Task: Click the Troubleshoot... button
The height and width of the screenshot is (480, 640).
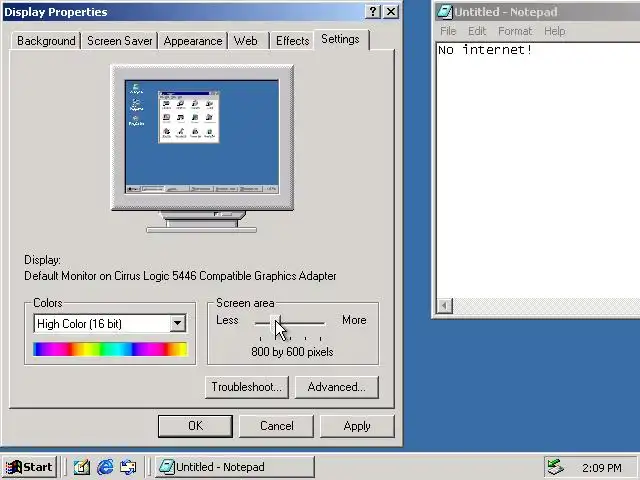Action: pos(247,387)
